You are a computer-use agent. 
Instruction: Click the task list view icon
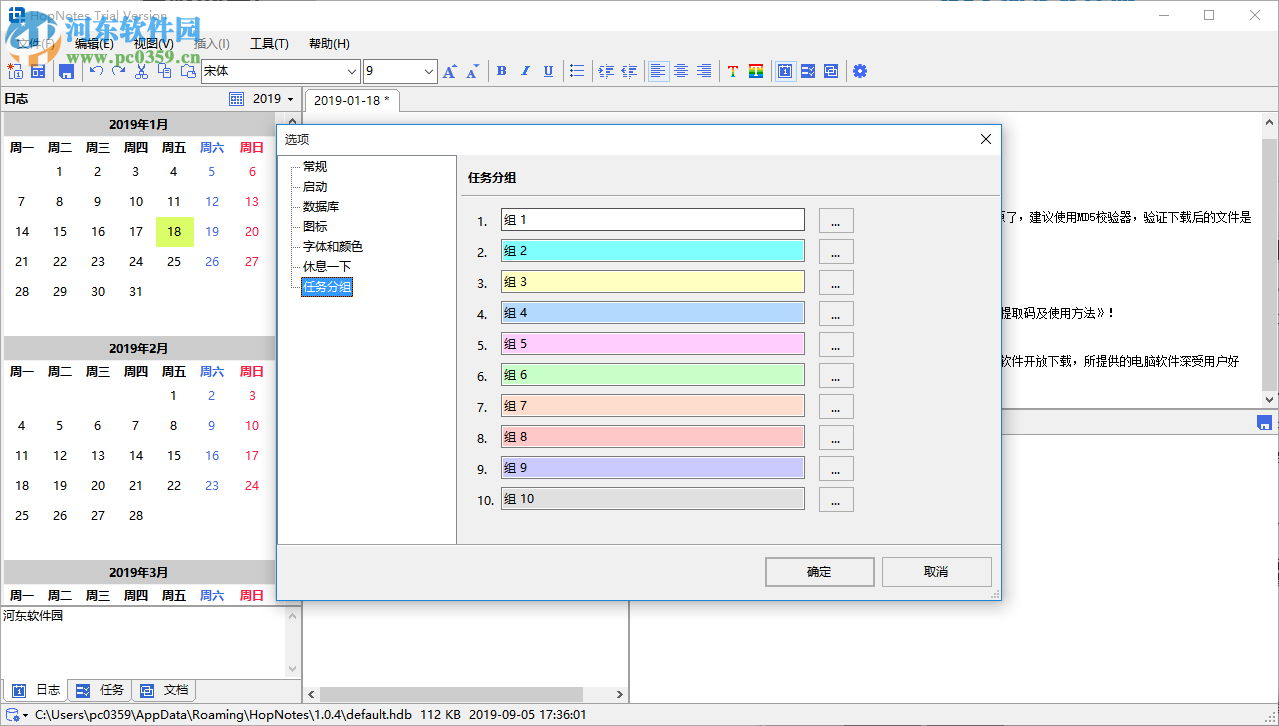coord(807,71)
